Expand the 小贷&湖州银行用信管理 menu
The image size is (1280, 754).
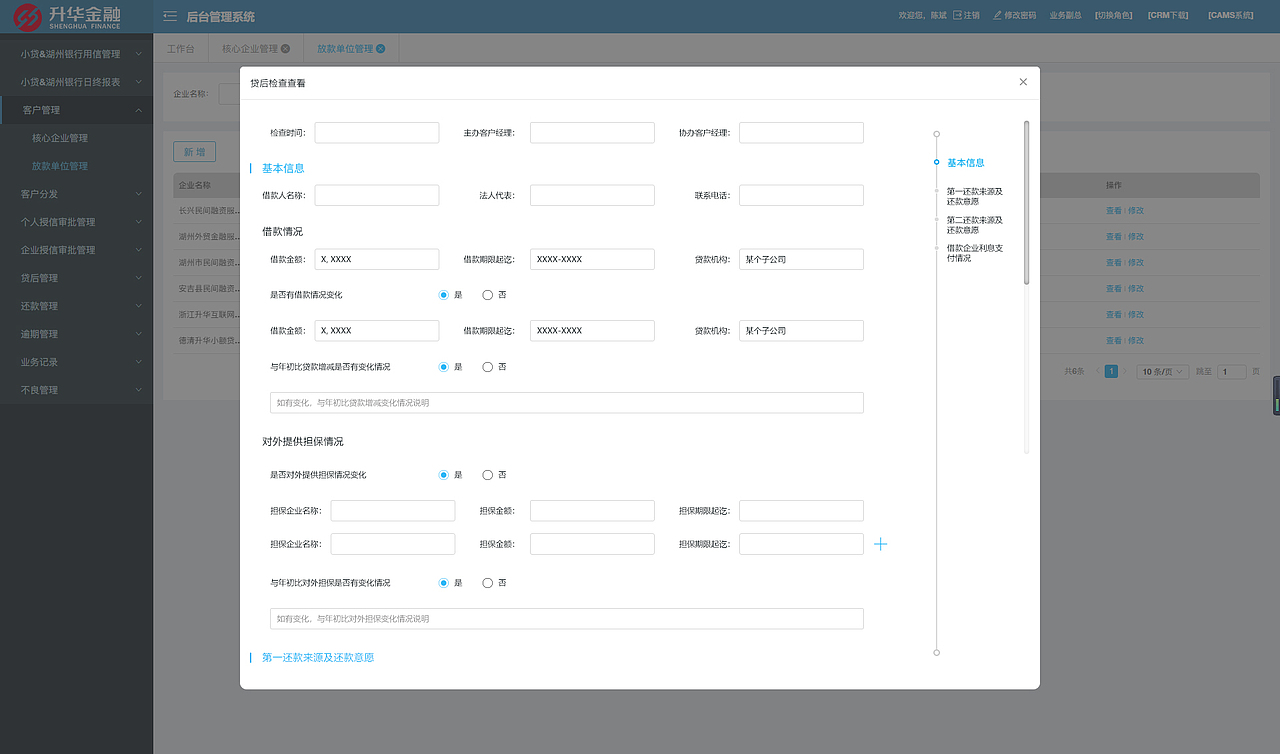(77, 54)
